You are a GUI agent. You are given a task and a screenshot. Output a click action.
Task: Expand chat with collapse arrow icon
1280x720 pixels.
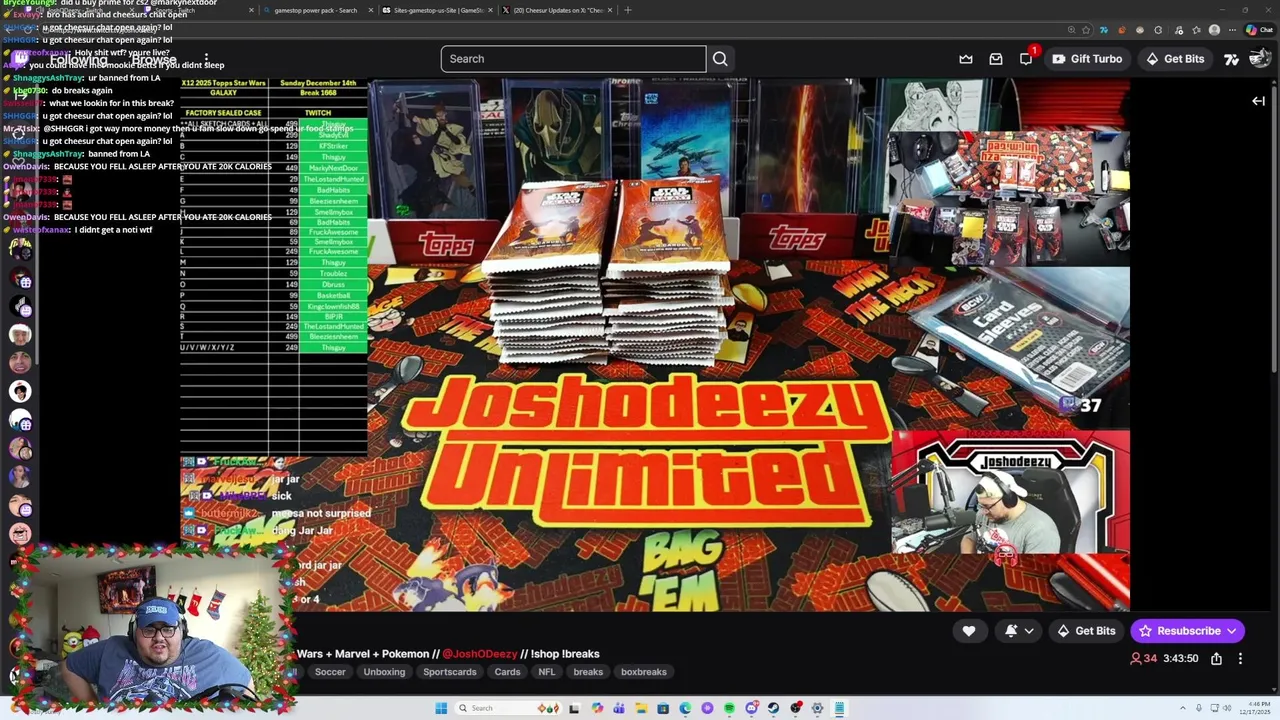(x=1258, y=101)
